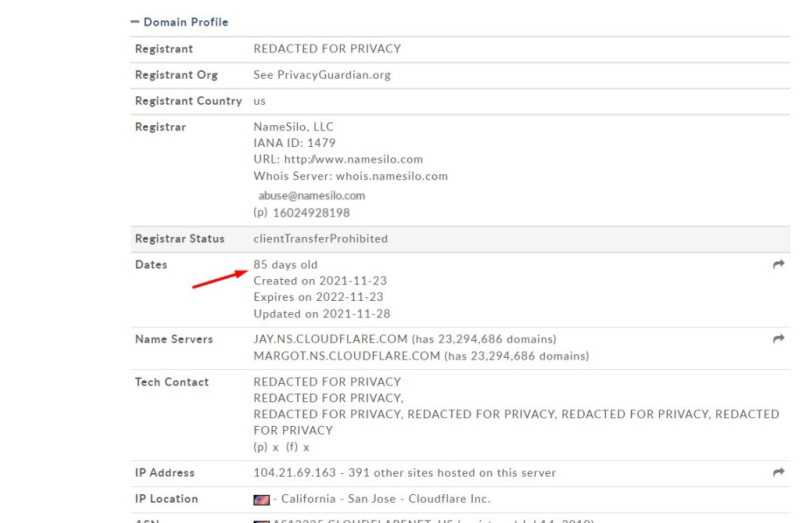Select 'clientTransferProhibited' status
The height and width of the screenshot is (523, 800).
320,238
